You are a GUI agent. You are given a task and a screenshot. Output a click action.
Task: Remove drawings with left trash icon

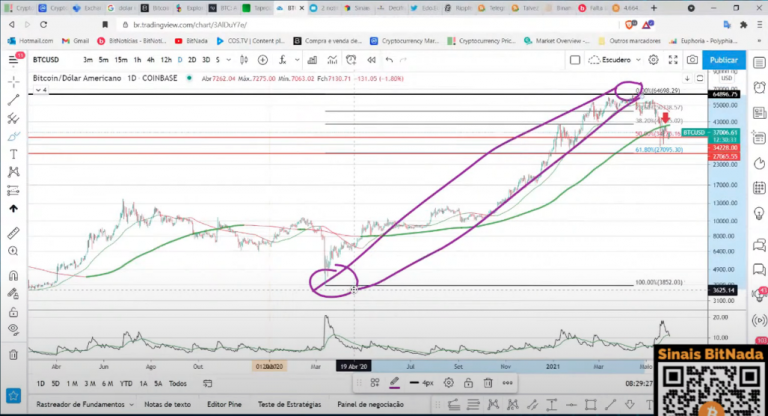pyautogui.click(x=13, y=354)
